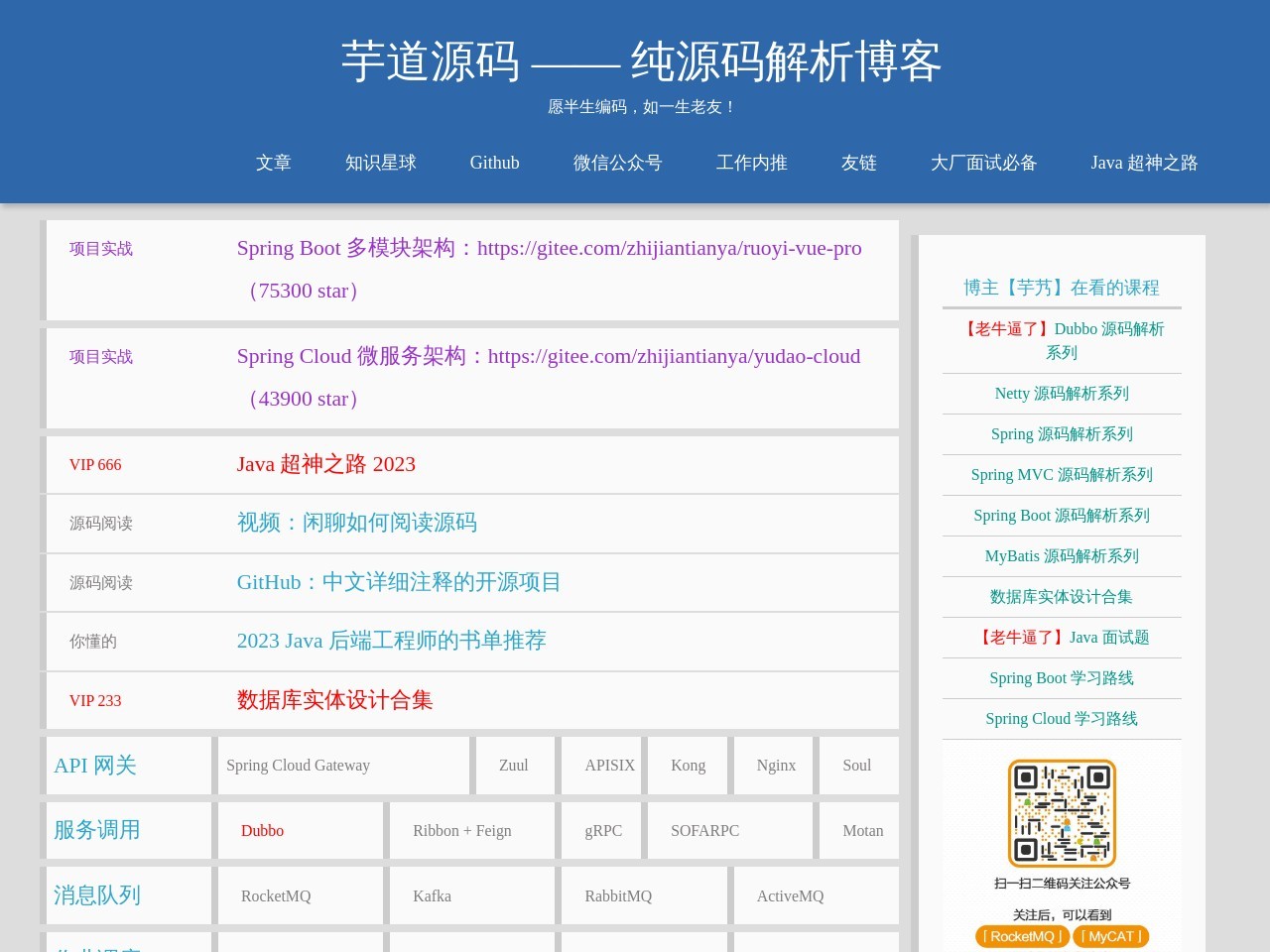Viewport: 1270px width, 952px height.
Task: Open the ruoyi-vue-pro Spring Boot project link
Action: pyautogui.click(x=549, y=249)
